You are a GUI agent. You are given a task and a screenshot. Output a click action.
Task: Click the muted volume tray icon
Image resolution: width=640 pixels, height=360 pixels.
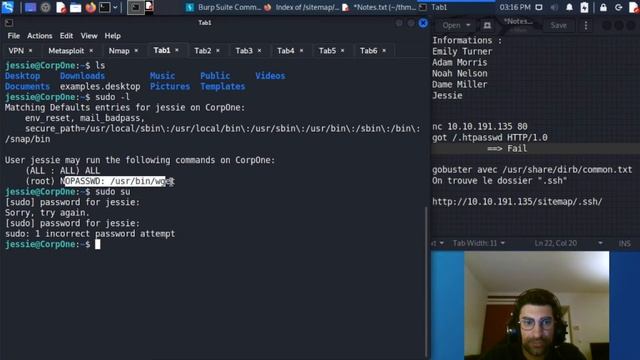(x=554, y=7)
